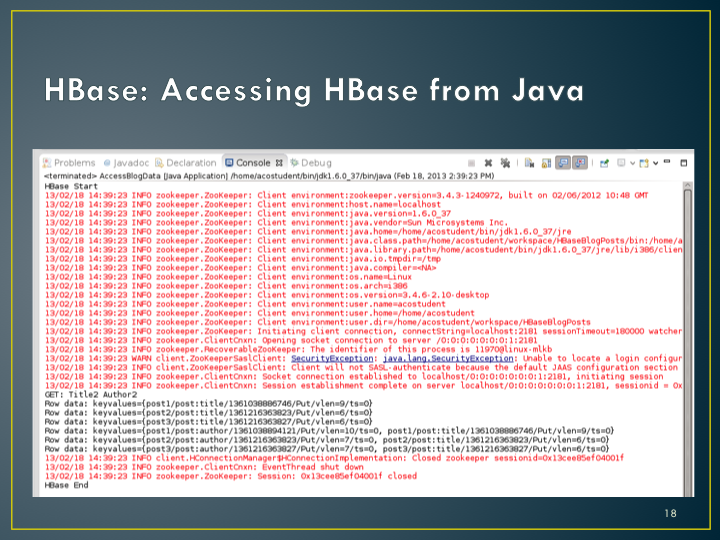This screenshot has width=720, height=540.
Task: Toggle show console on standard error
Action: pyautogui.click(x=580, y=163)
